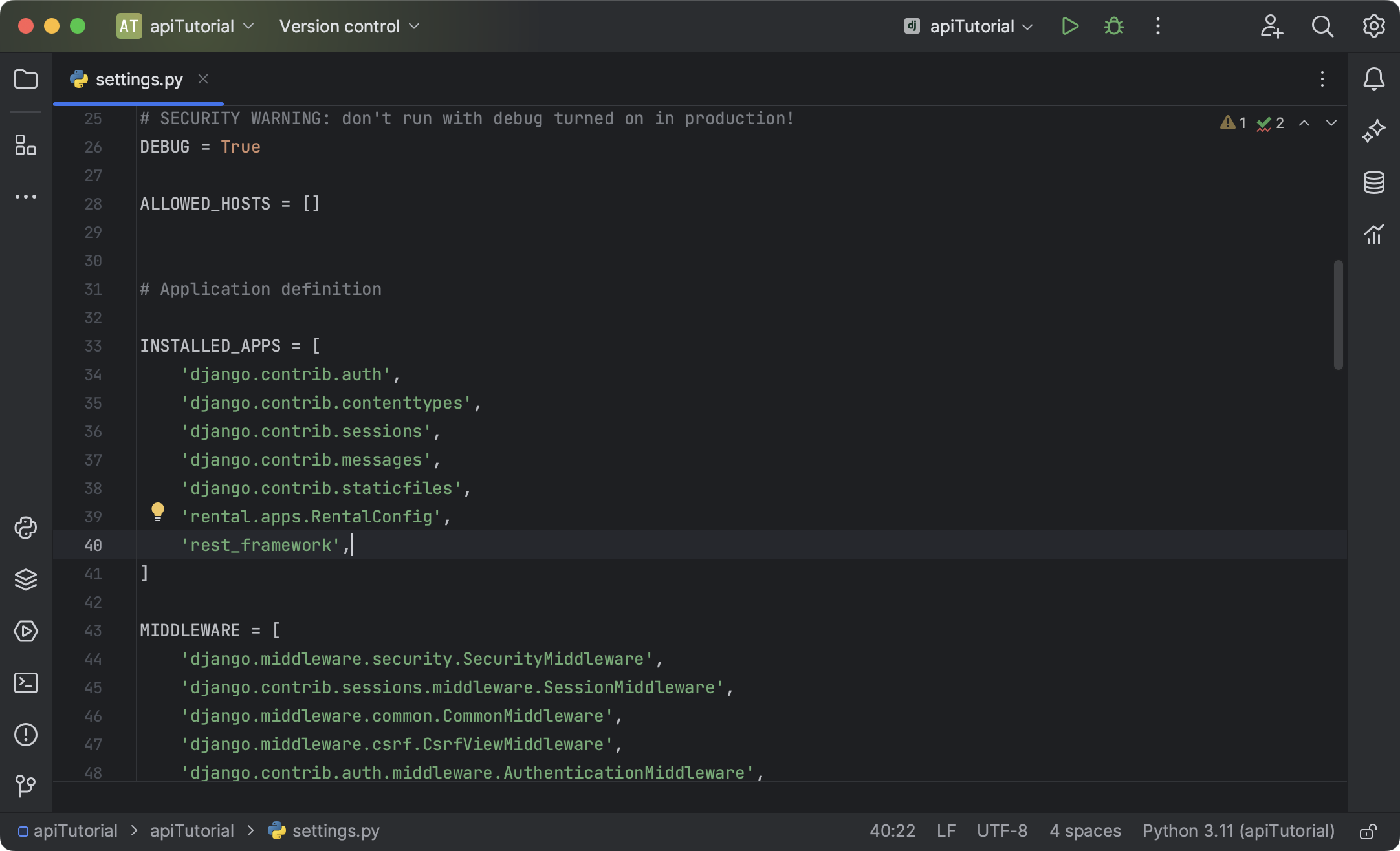Image resolution: width=1400 pixels, height=851 pixels.
Task: Click line number 33 in the gutter
Action: (93, 346)
